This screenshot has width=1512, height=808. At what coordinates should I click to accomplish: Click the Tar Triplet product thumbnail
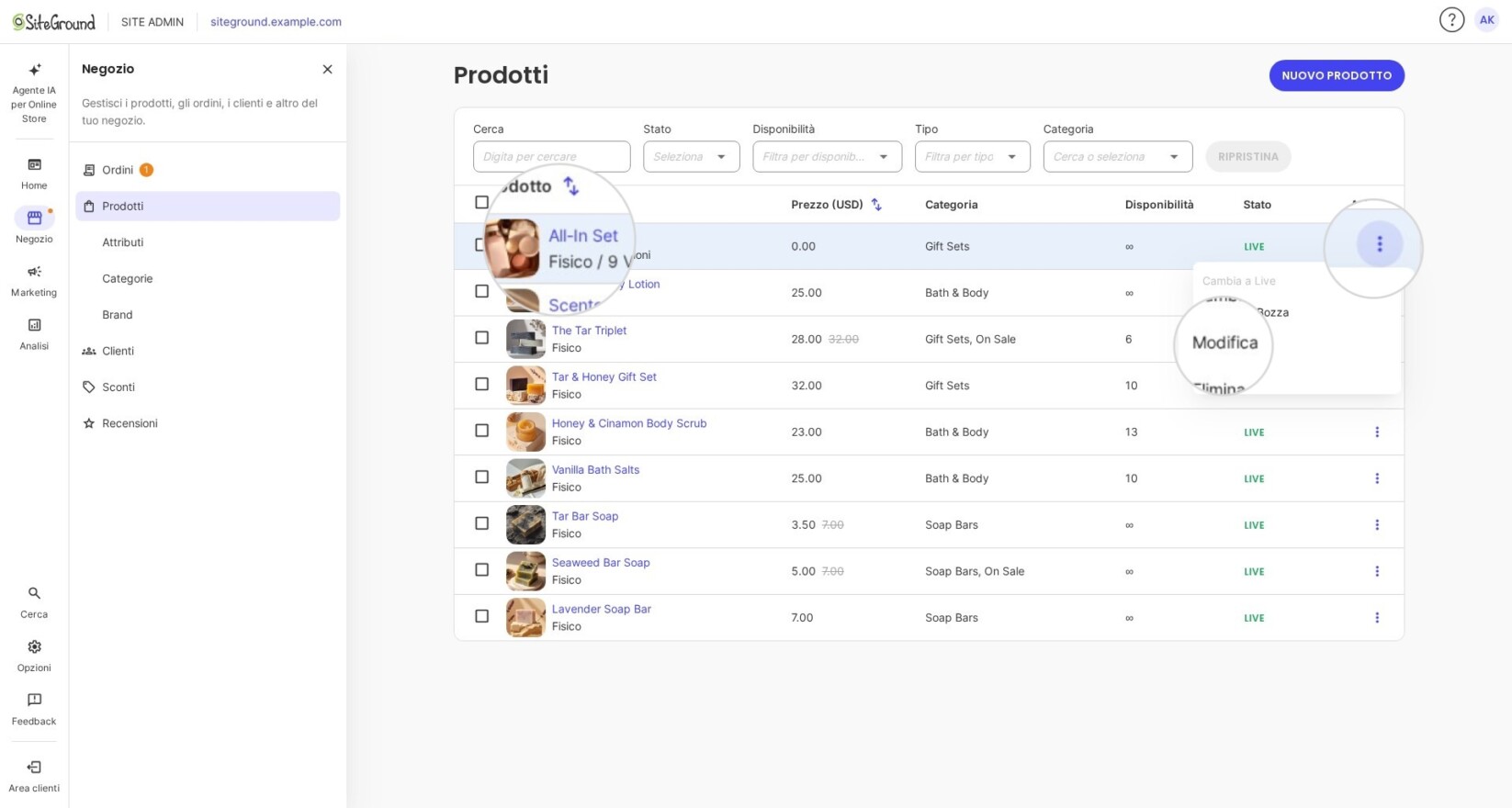coord(525,339)
